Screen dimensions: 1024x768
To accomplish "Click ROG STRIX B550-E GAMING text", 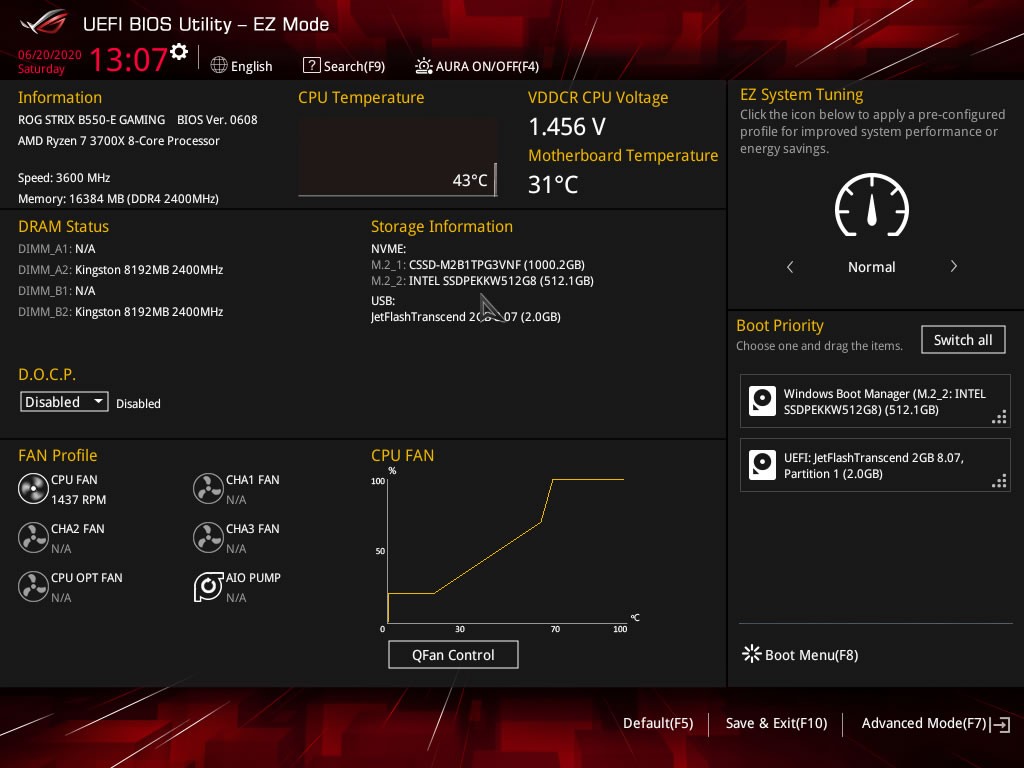I will tap(91, 120).
